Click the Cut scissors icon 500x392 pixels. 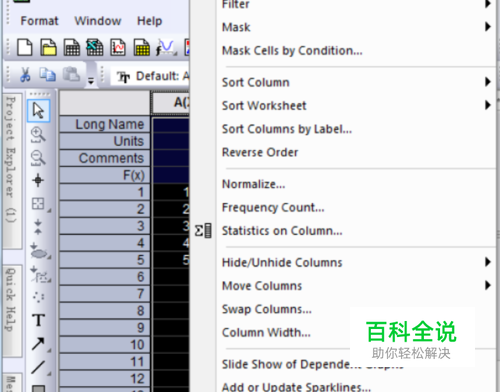point(25,74)
